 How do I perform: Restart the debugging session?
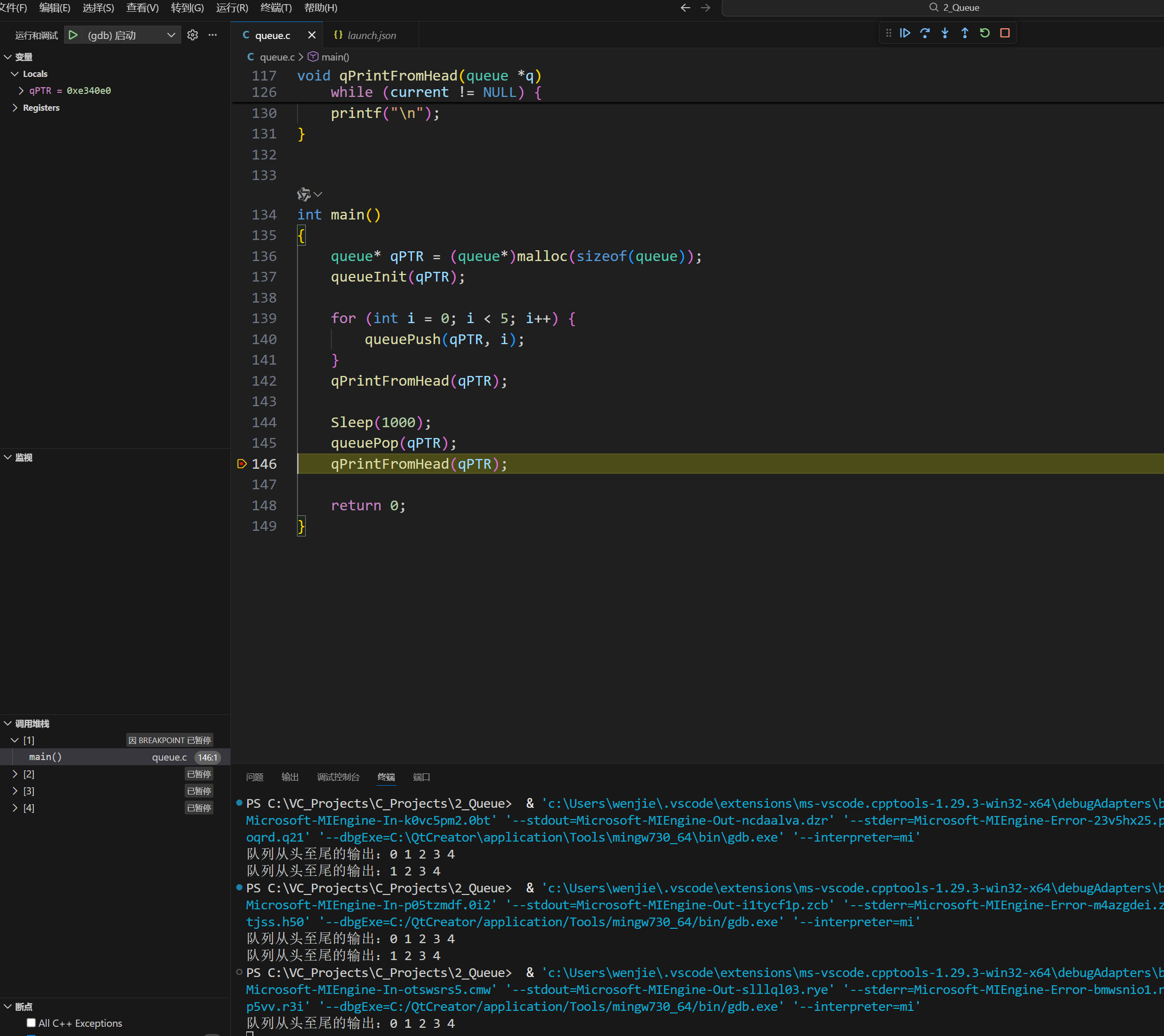click(984, 33)
